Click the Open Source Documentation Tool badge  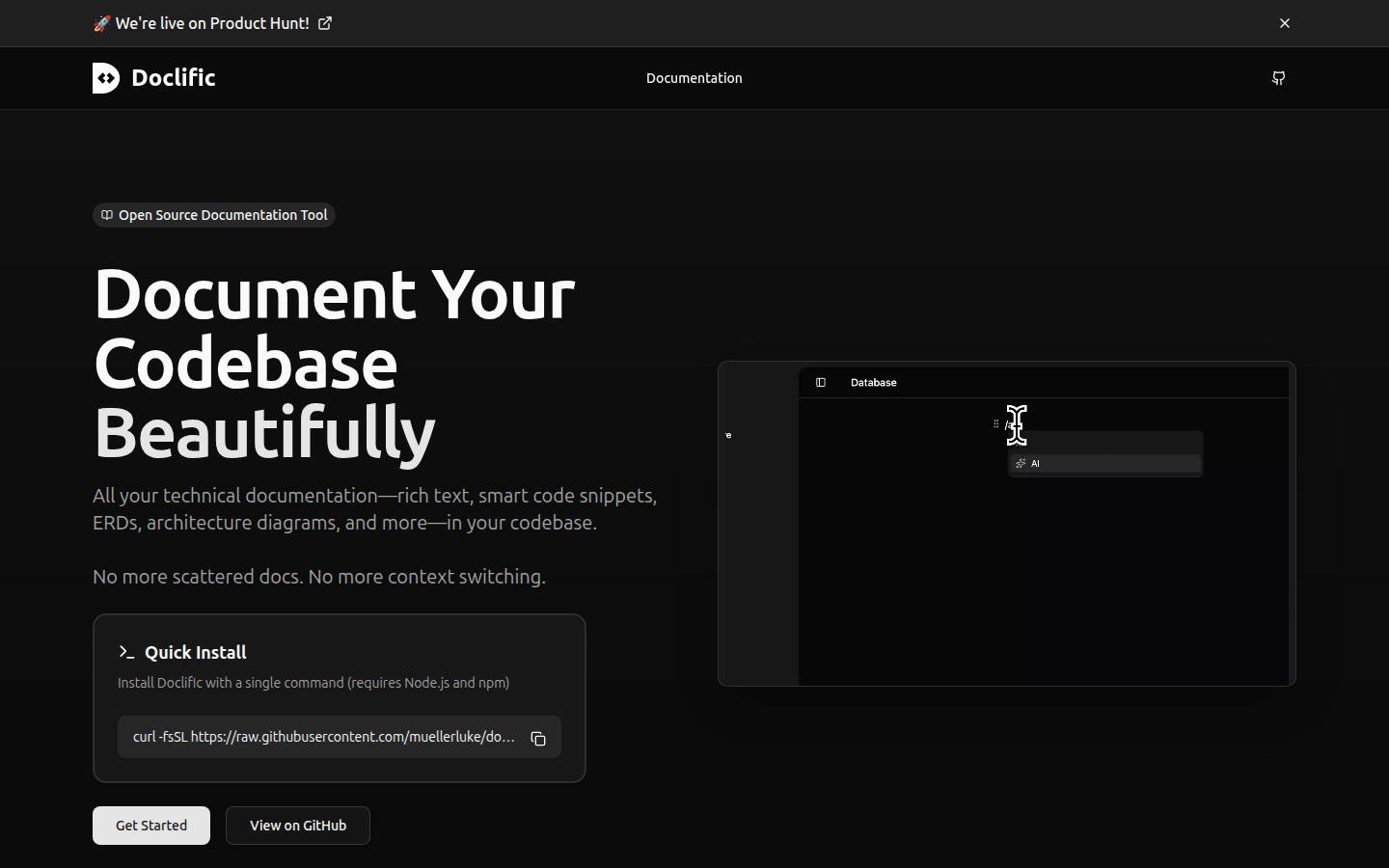pyautogui.click(x=214, y=215)
